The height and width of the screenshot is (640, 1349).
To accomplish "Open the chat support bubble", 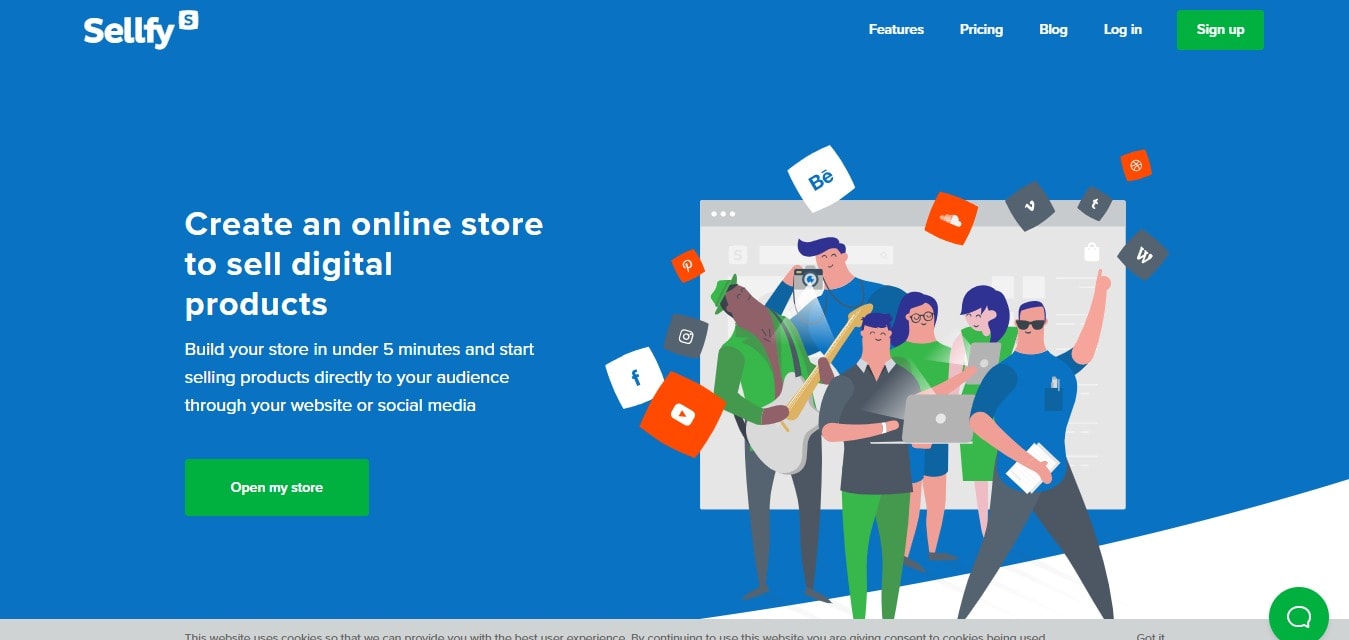I will (1298, 615).
